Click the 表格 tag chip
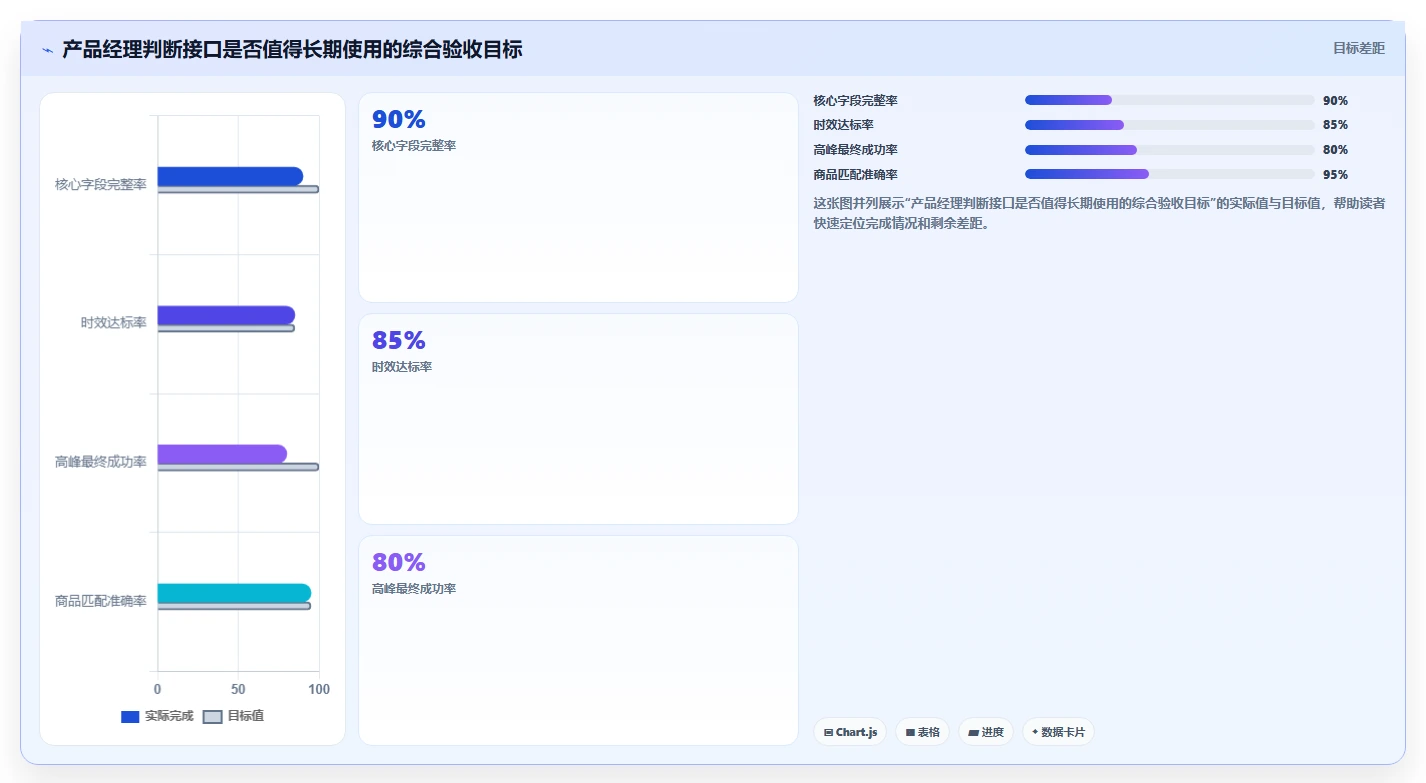Viewport: 1426px width, 783px height. (922, 732)
